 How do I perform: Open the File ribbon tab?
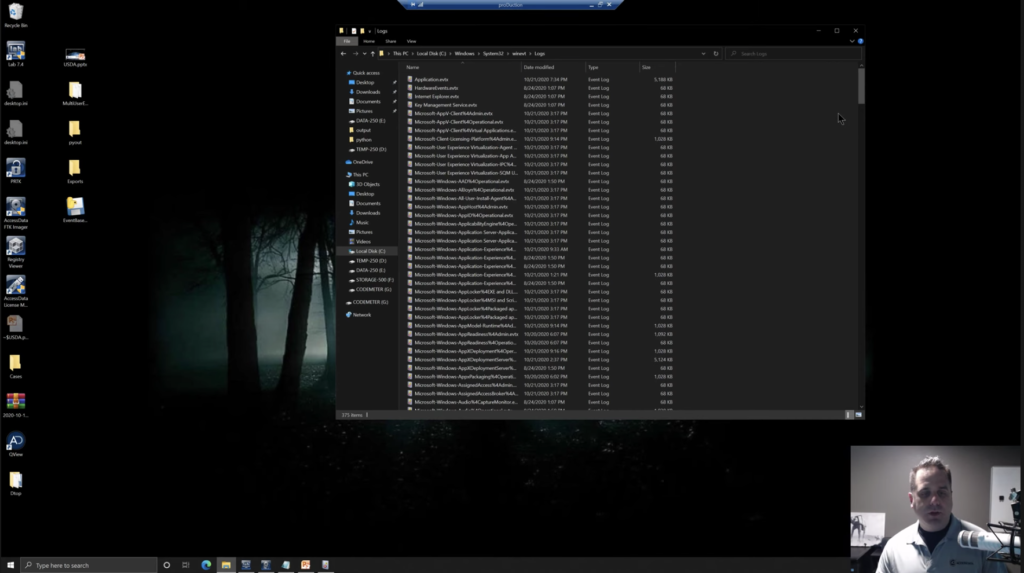click(x=347, y=41)
